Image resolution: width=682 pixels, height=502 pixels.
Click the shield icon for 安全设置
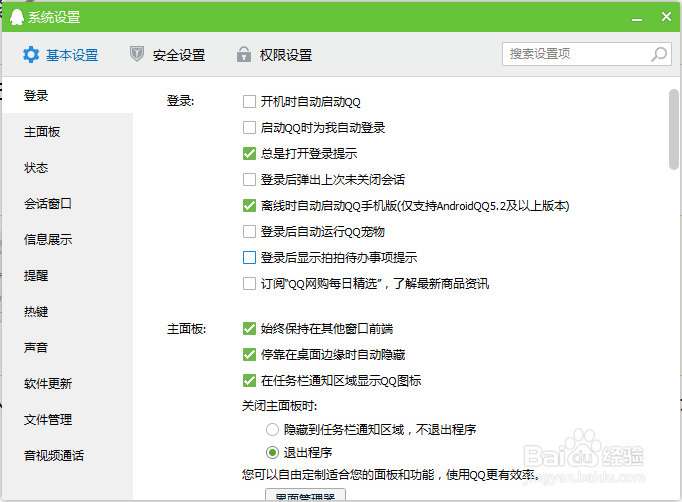137,54
